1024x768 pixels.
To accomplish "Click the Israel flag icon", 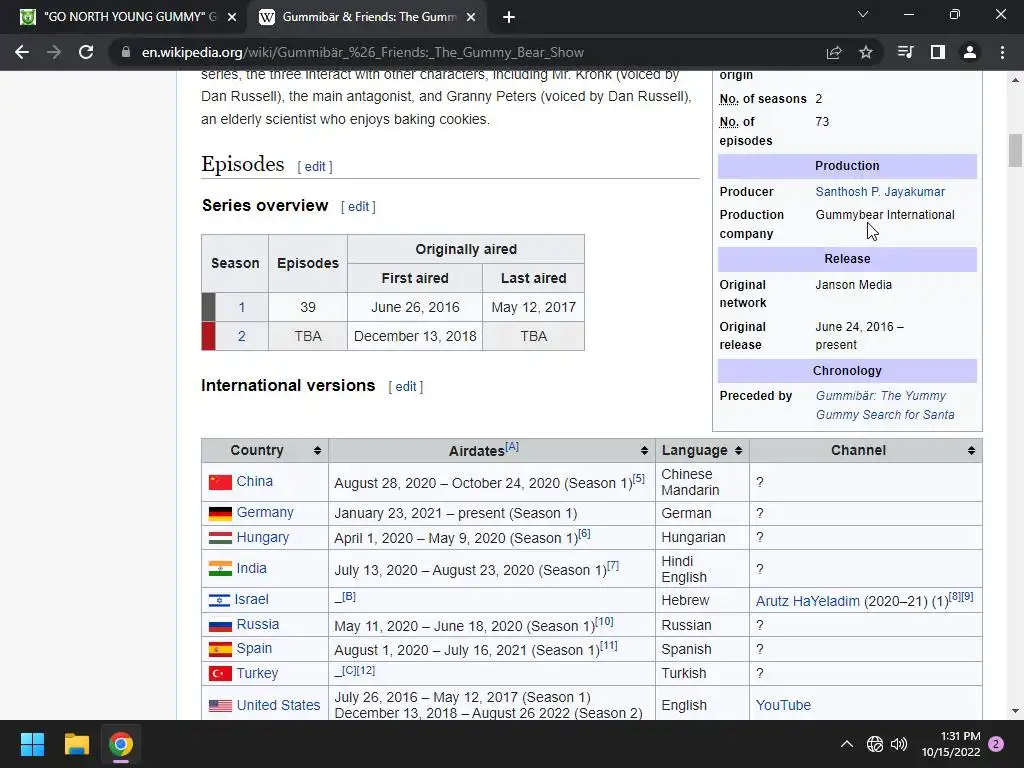I will tap(219, 600).
